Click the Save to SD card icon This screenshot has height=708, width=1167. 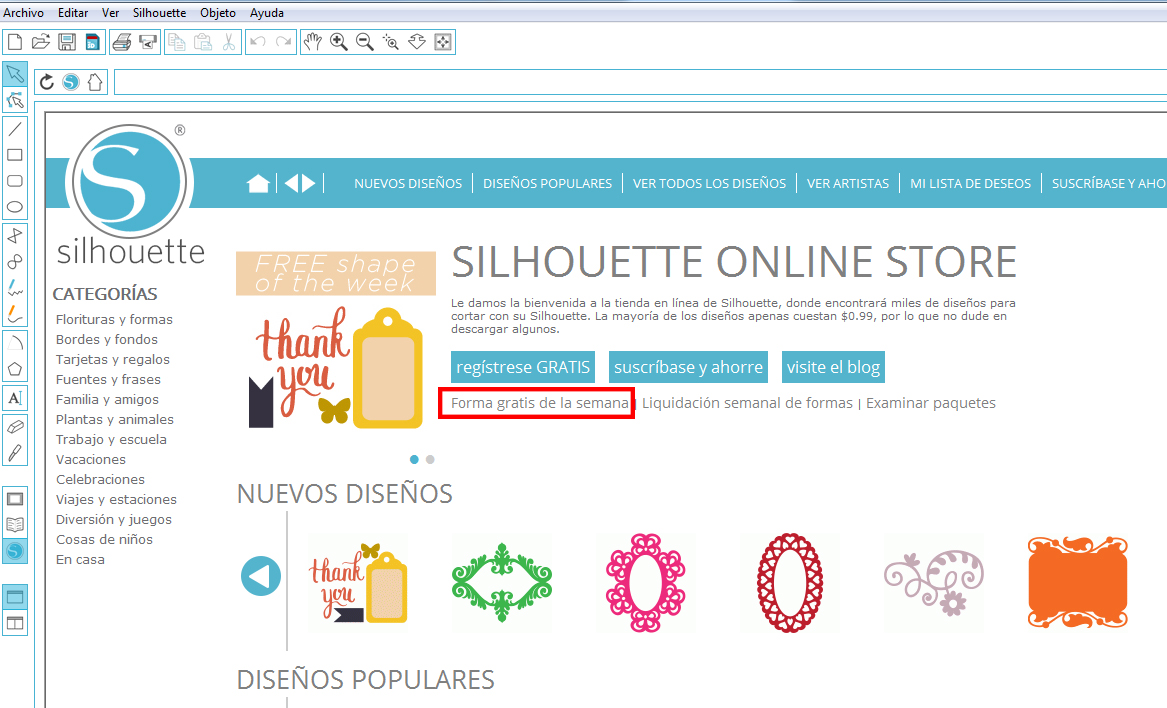92,42
